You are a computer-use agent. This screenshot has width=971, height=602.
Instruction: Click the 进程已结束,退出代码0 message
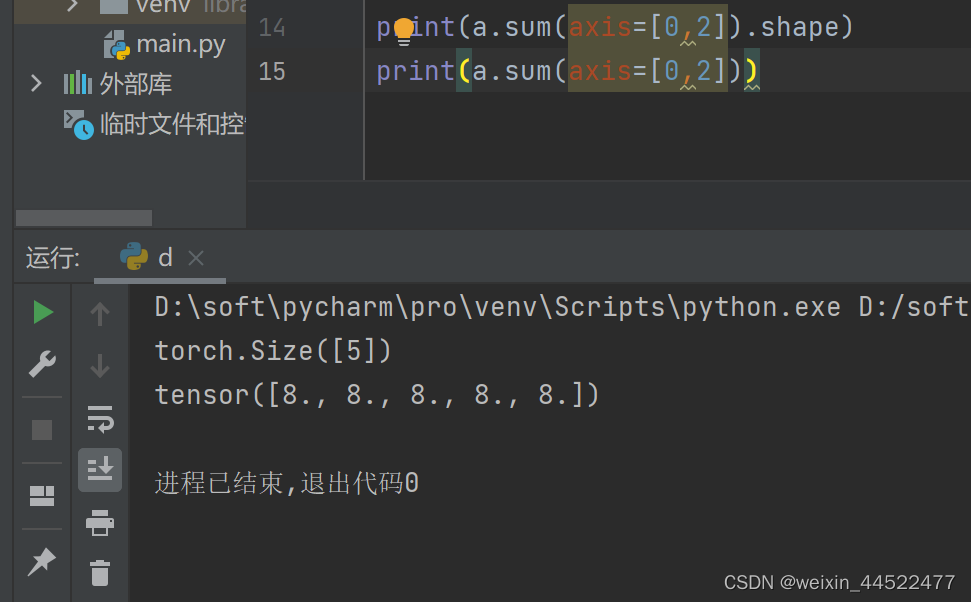click(x=287, y=483)
